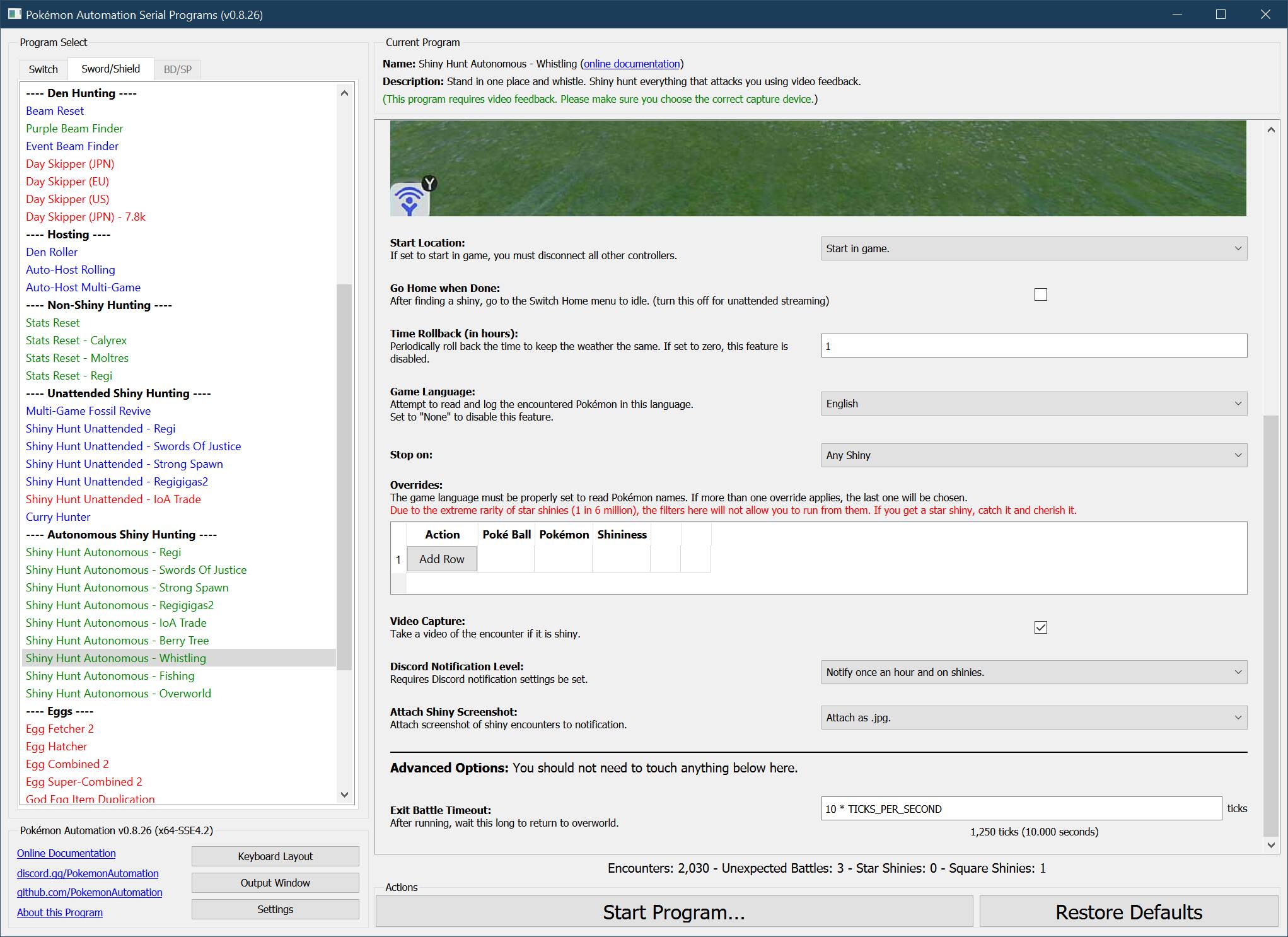
Task: Click program list scroll up arrow
Action: tap(344, 93)
